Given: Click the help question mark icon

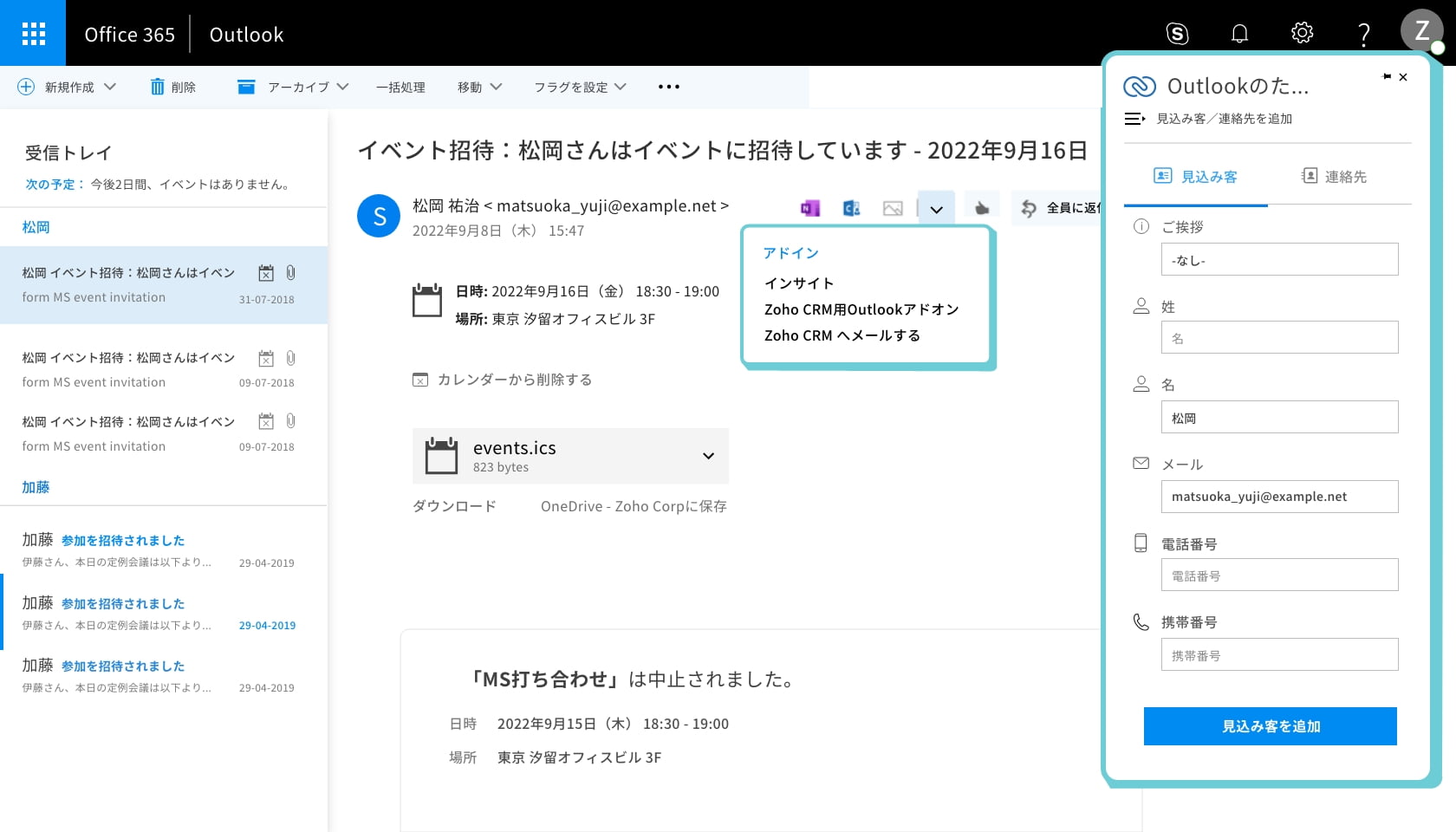Looking at the screenshot, I should click(1363, 35).
